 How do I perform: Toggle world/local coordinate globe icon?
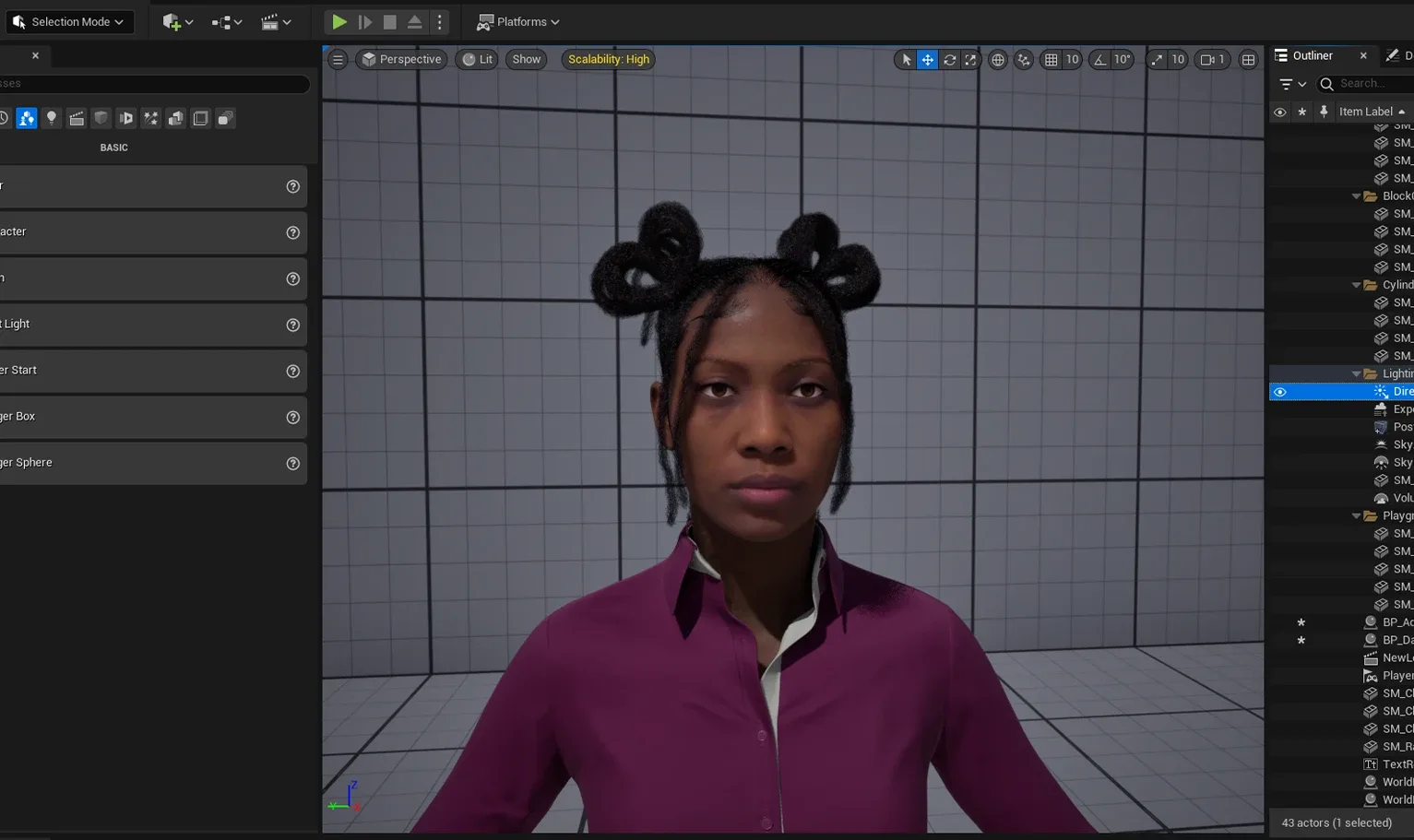coord(997,59)
